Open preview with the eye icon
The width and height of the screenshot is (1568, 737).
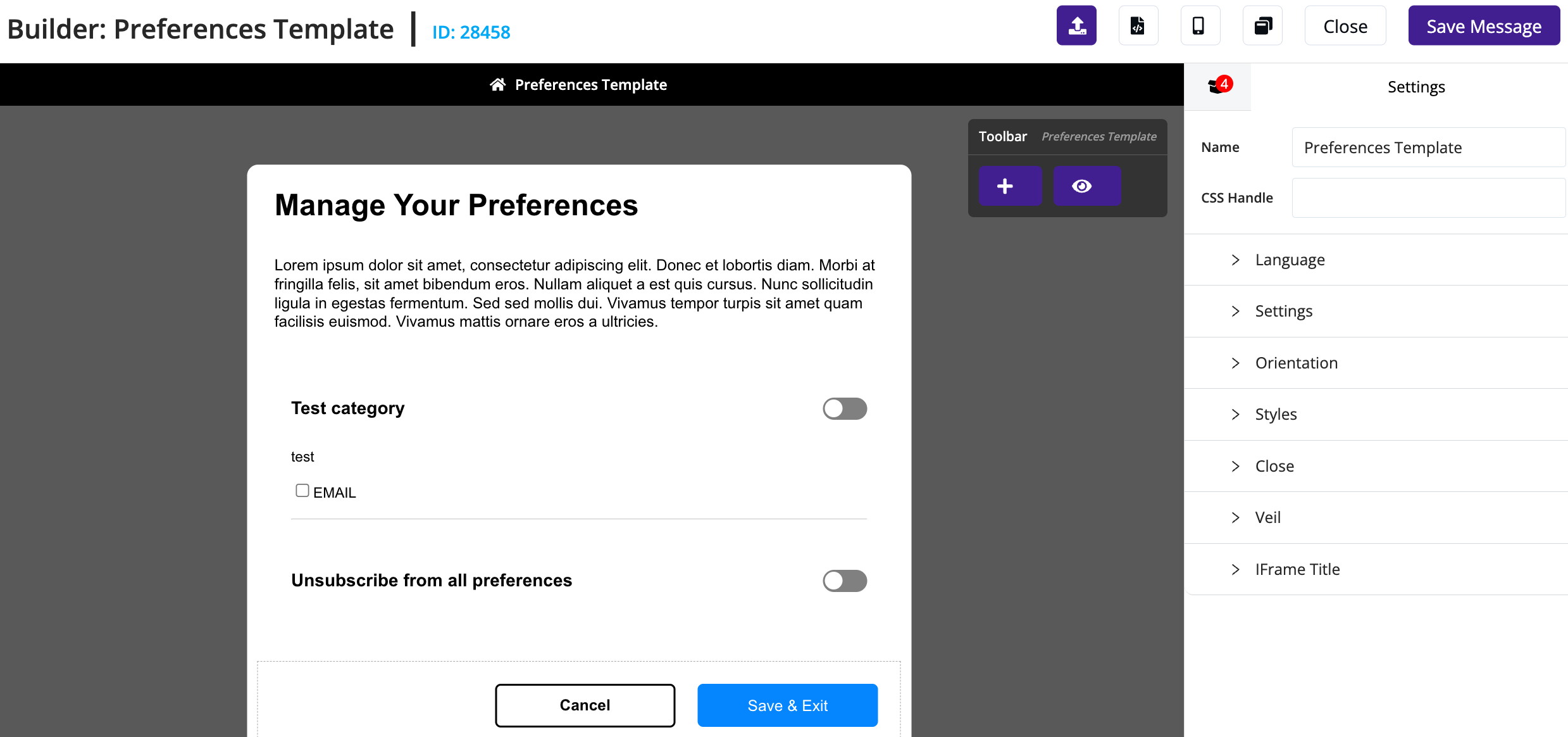(1086, 186)
